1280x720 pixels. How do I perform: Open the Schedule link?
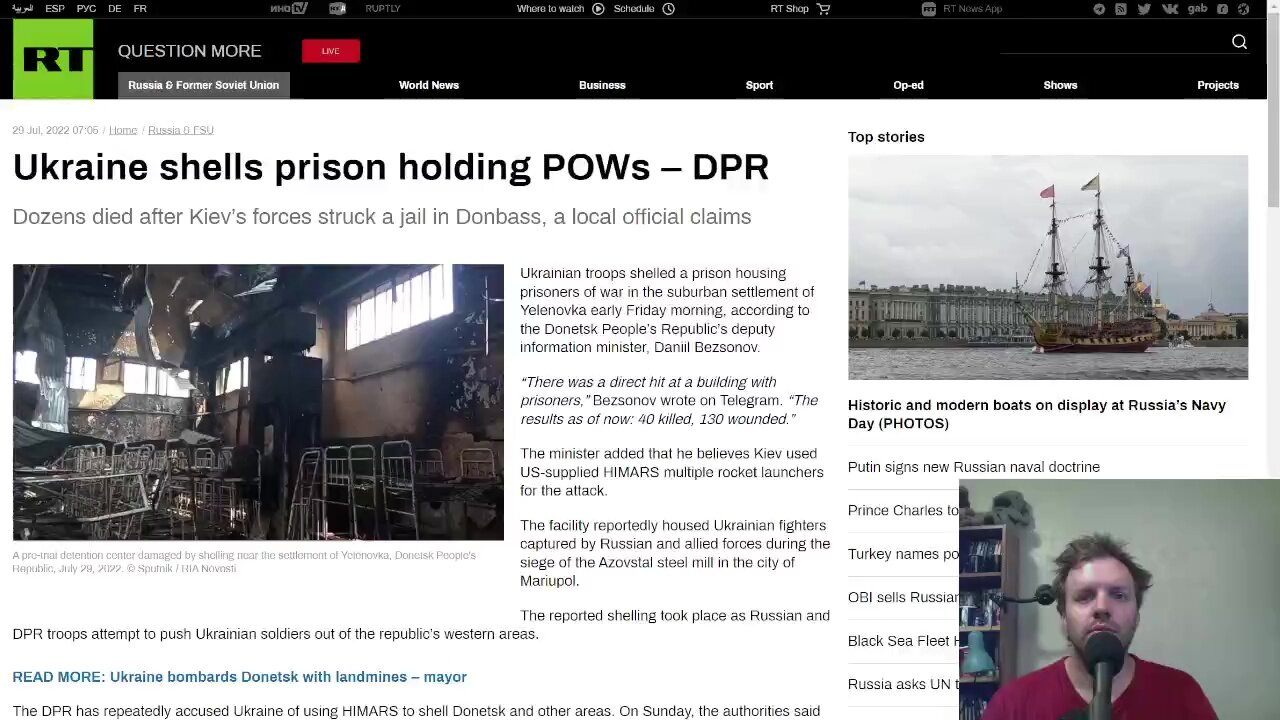634,9
